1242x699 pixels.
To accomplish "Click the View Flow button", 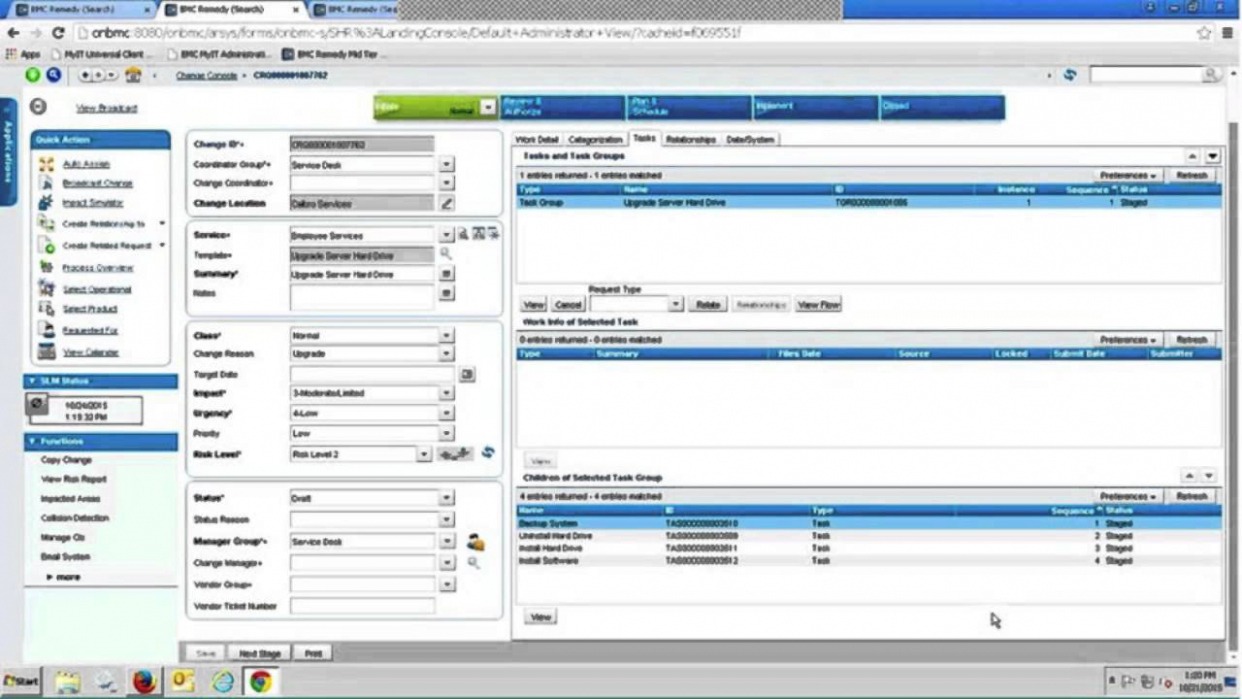I will coord(818,304).
